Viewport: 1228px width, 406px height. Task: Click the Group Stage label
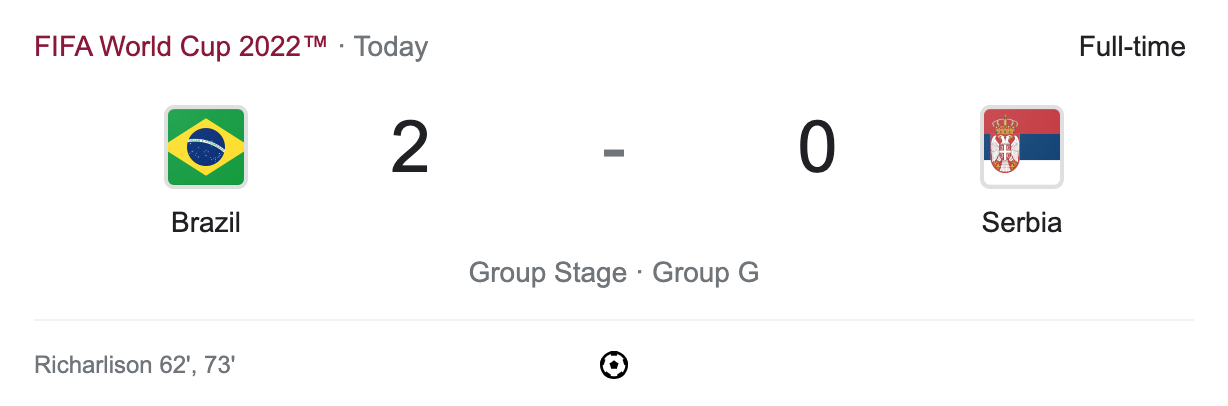point(547,273)
